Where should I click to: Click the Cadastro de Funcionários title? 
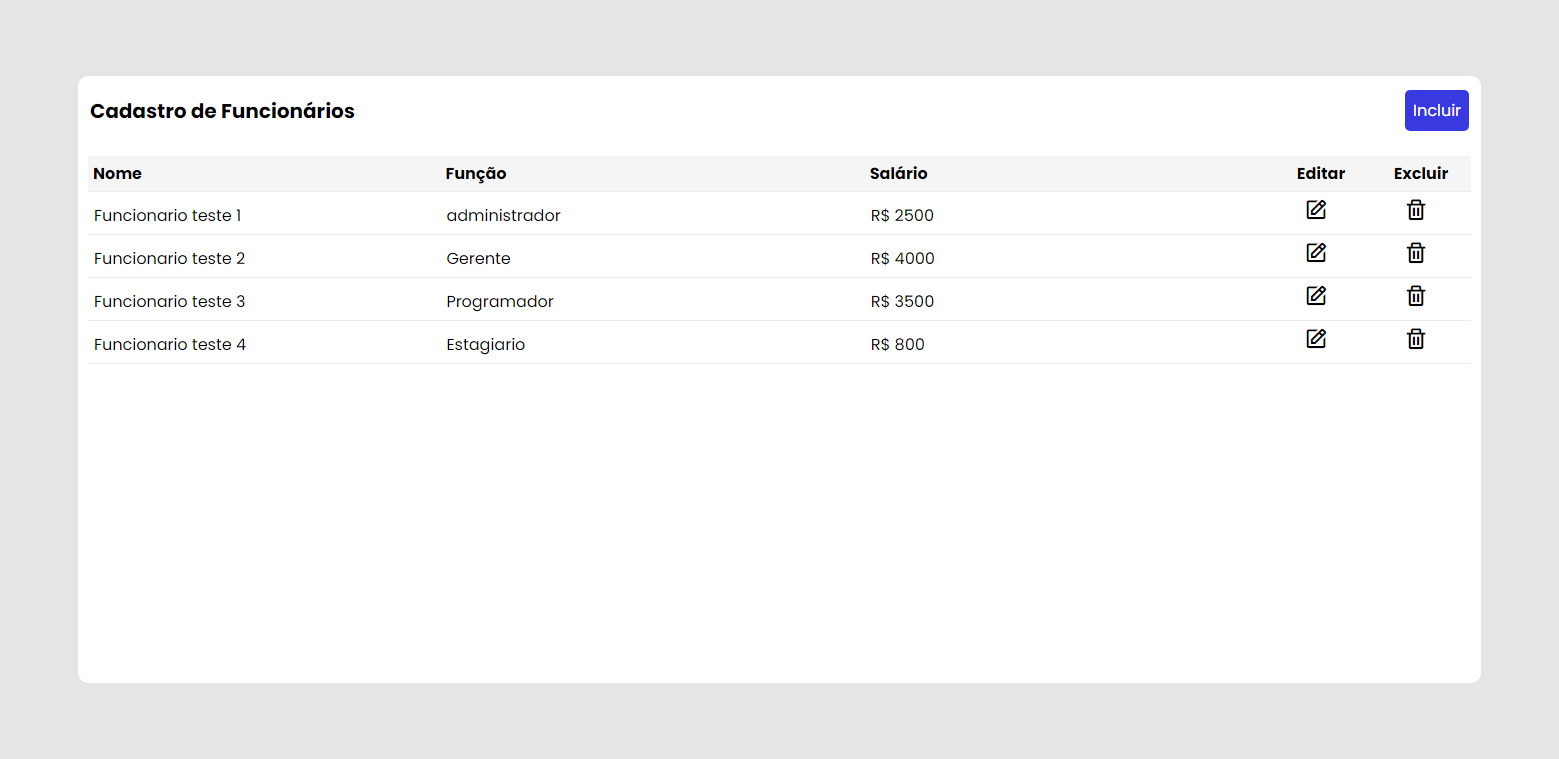[x=222, y=111]
